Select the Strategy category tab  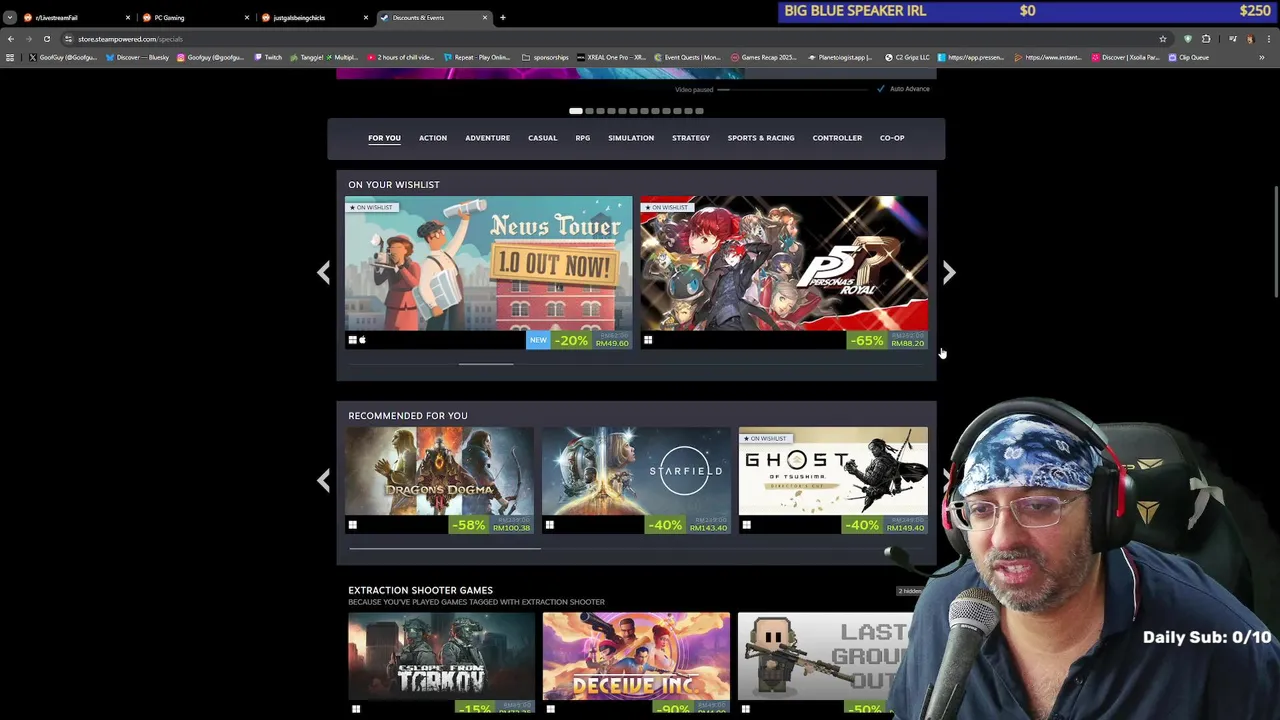click(691, 138)
